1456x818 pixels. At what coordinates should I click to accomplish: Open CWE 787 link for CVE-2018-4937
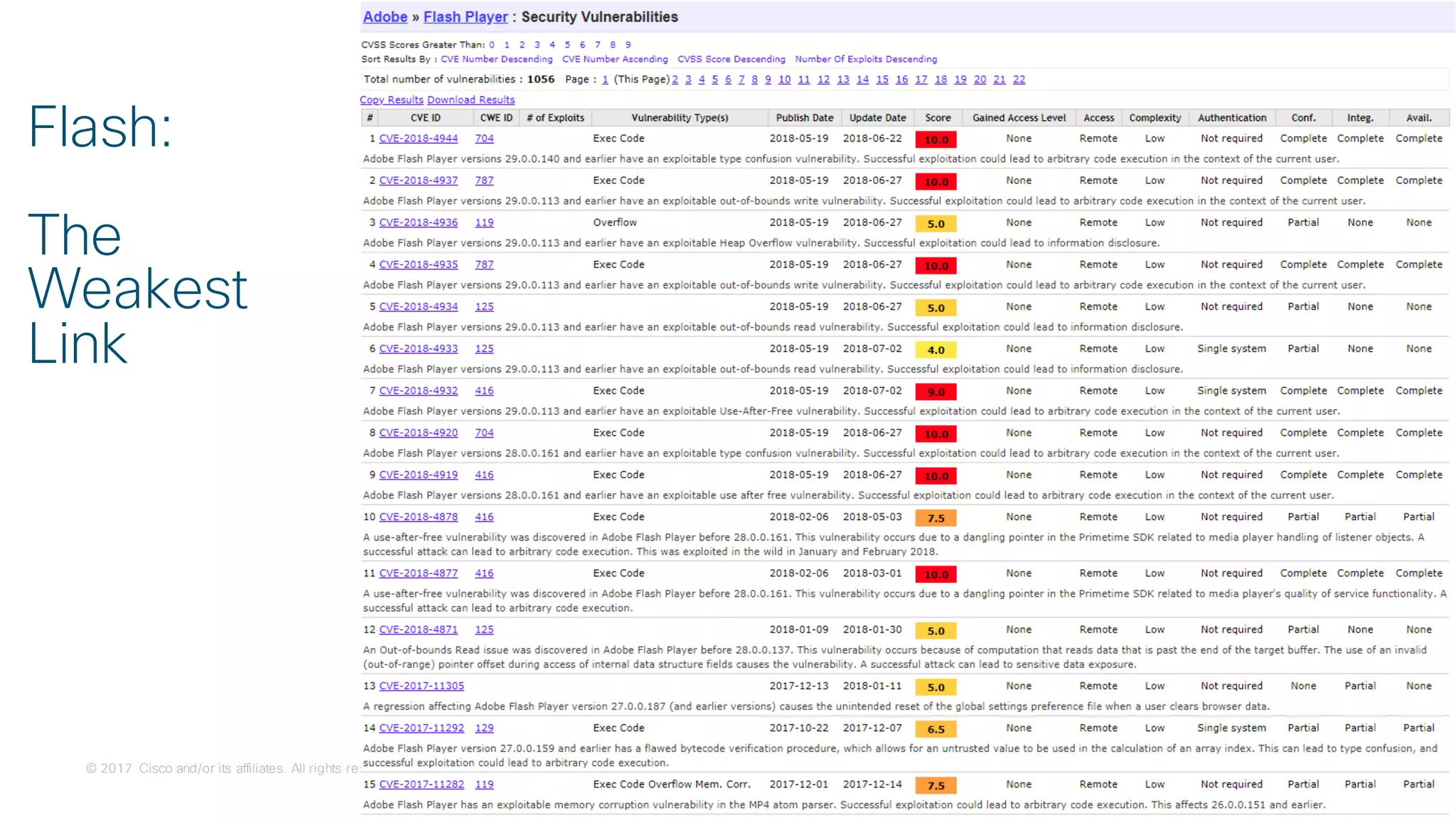[x=484, y=181]
